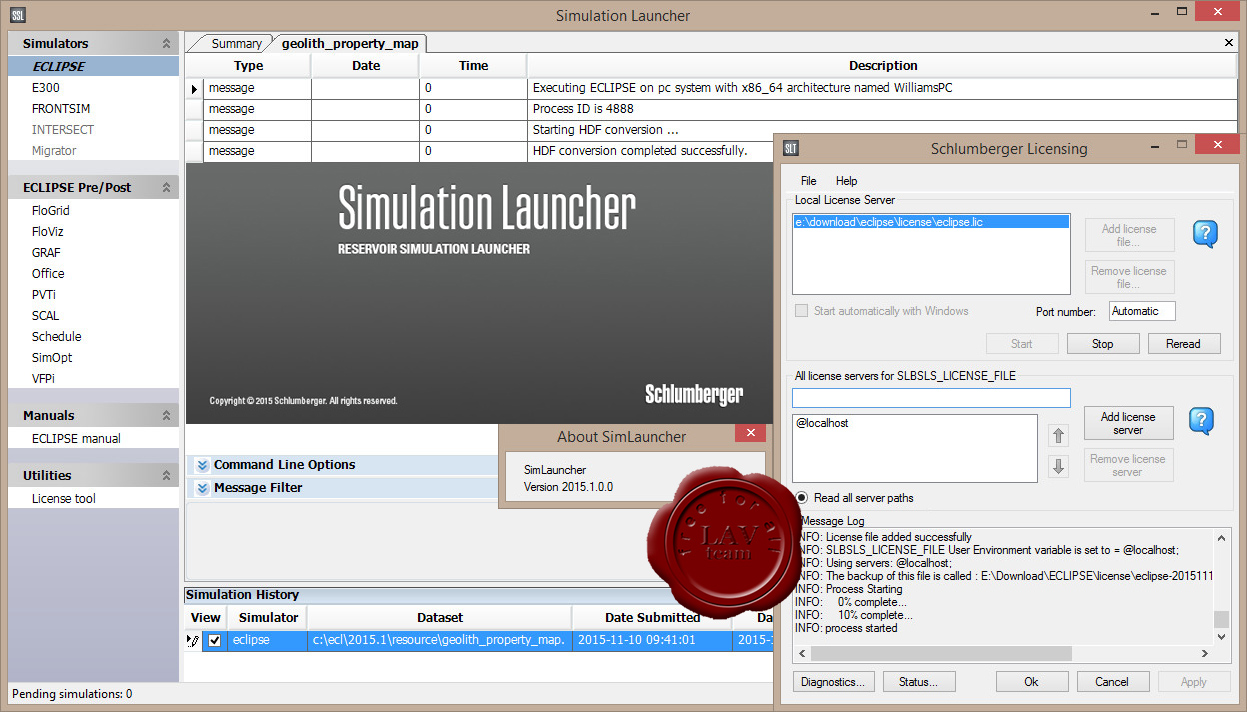
Task: Select the INTERSECT simulator
Action: pyautogui.click(x=63, y=130)
